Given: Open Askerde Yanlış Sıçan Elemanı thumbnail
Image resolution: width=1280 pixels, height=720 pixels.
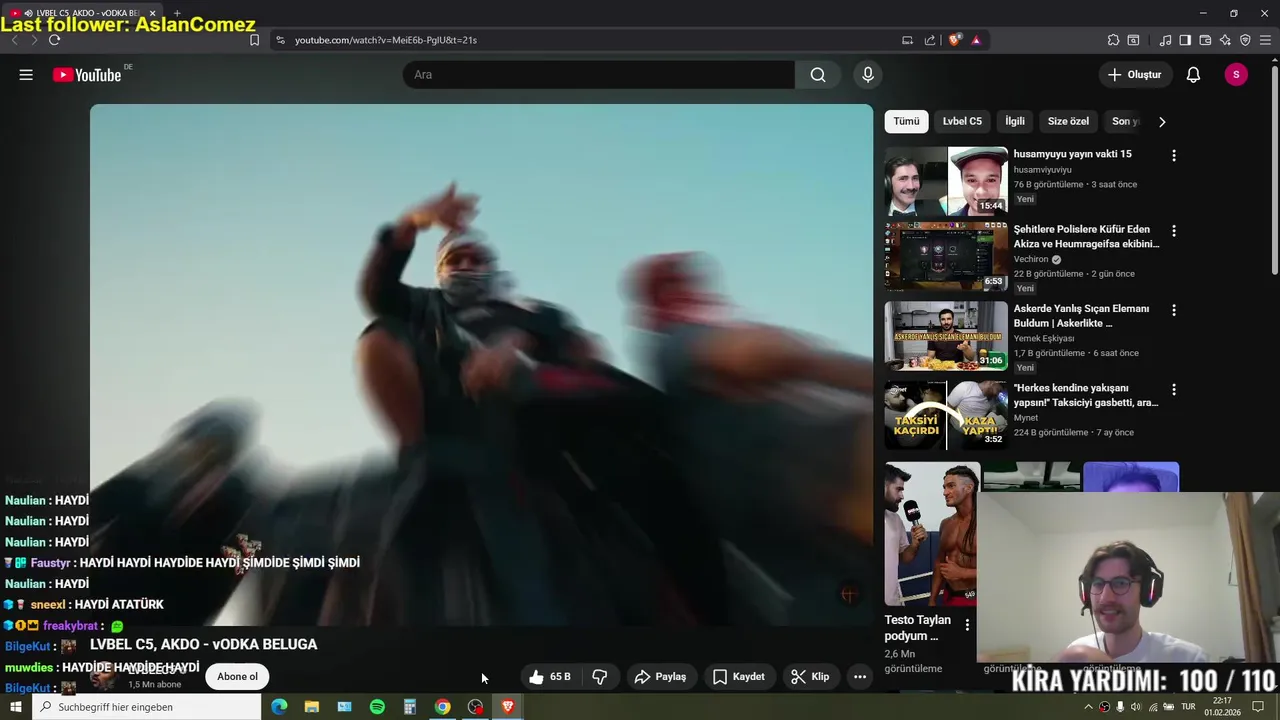Looking at the screenshot, I should (946, 336).
